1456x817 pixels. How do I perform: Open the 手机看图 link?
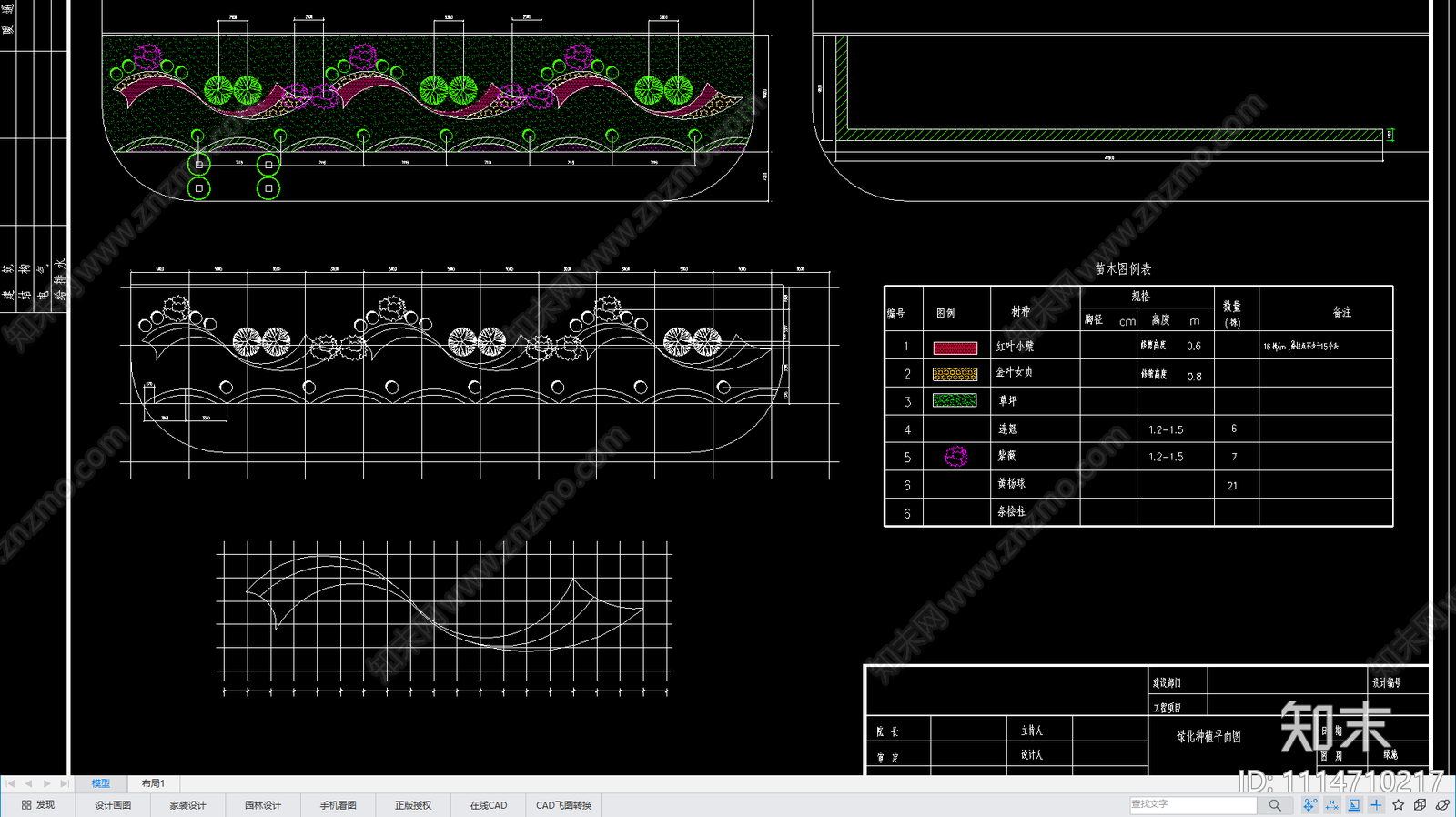[x=338, y=805]
